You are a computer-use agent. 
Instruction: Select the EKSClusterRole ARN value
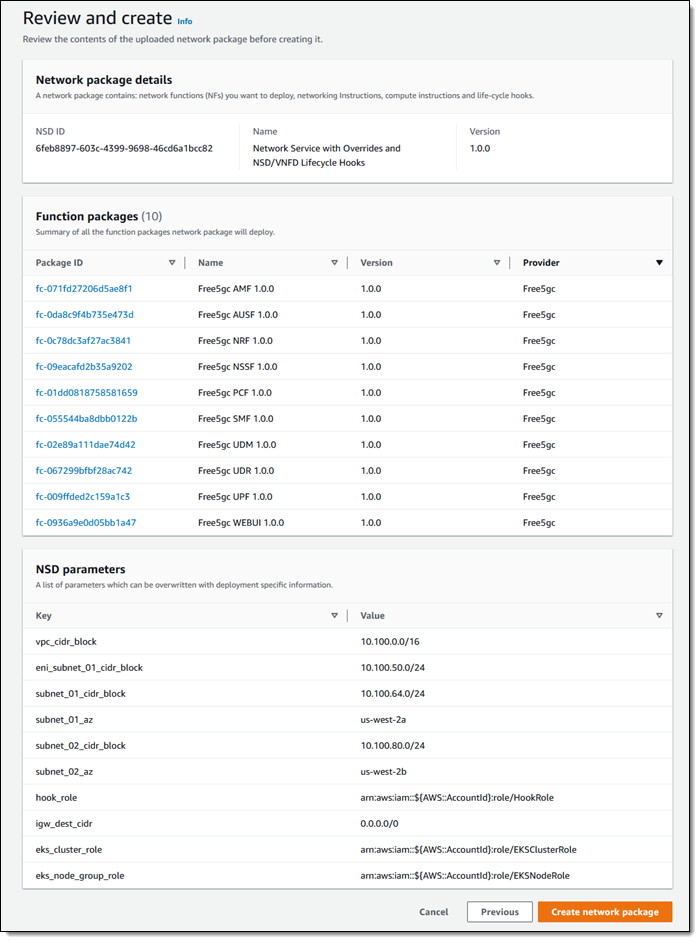coord(469,849)
